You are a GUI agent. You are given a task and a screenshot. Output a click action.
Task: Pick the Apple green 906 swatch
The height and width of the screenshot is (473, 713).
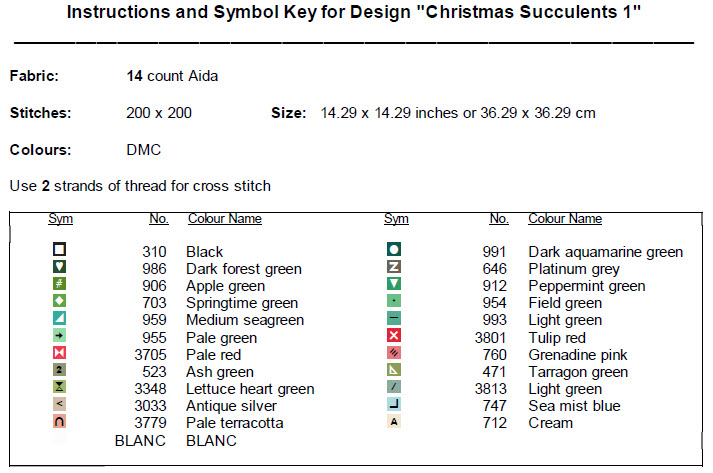(x=59, y=284)
